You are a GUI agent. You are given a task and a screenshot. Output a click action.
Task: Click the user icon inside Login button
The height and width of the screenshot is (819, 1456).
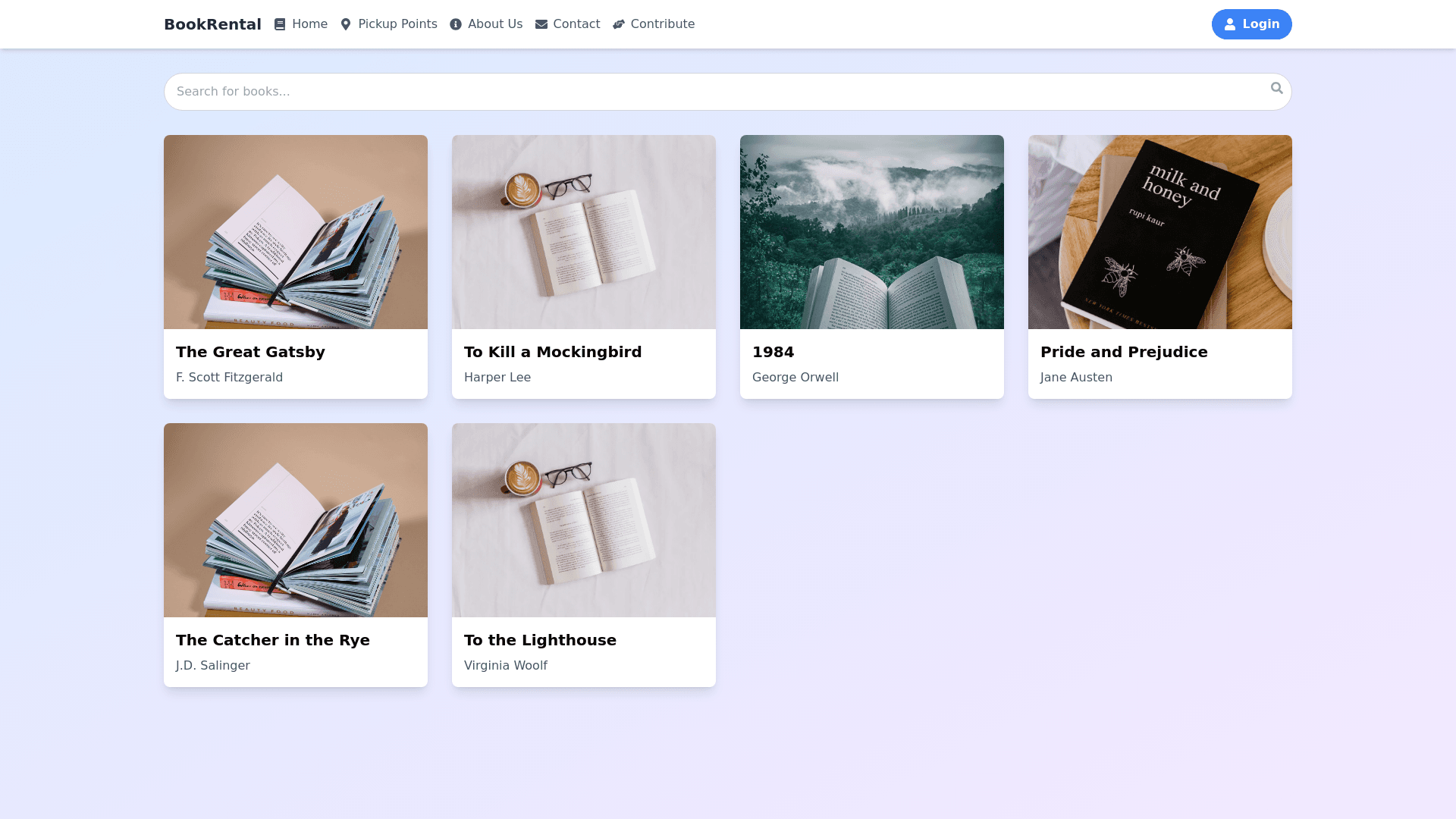1230,24
